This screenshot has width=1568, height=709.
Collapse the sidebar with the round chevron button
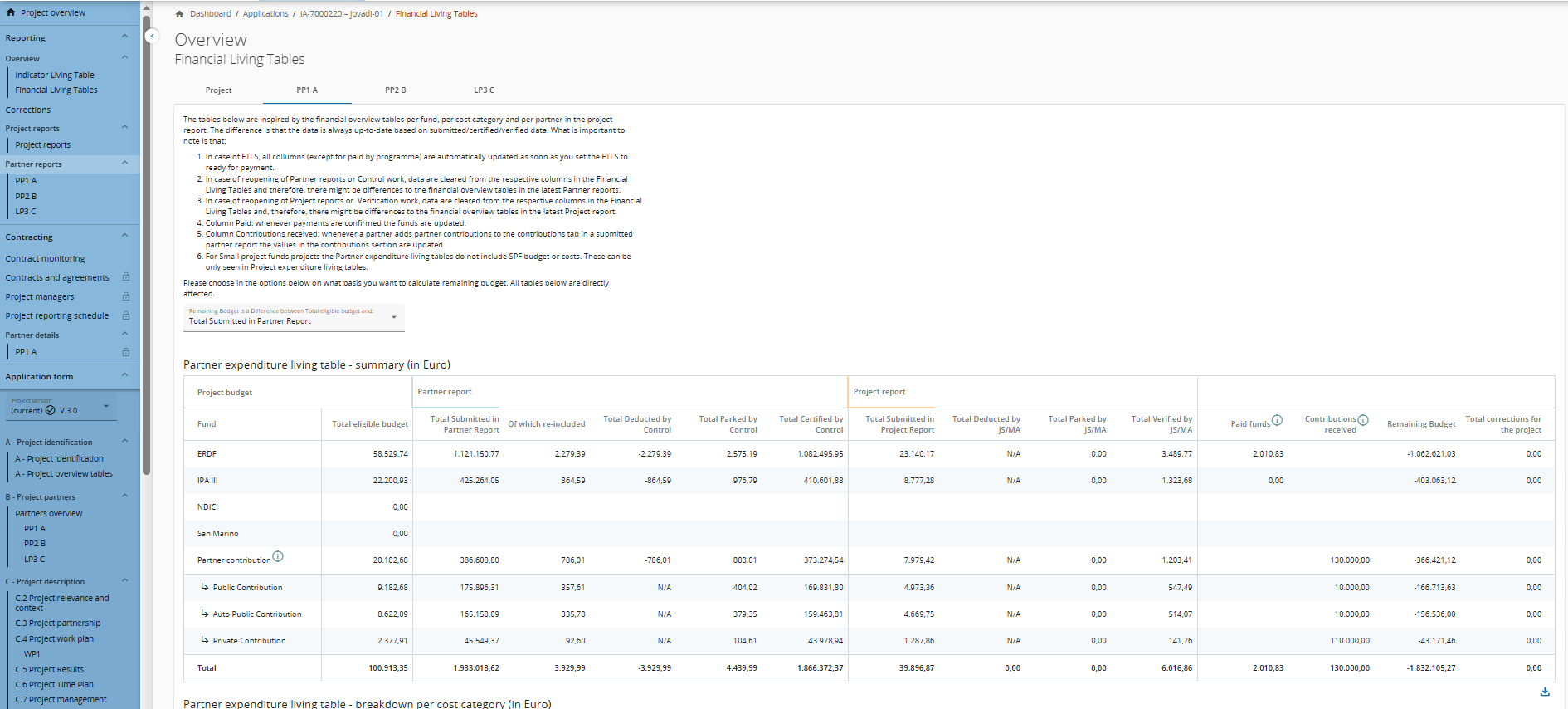[152, 36]
